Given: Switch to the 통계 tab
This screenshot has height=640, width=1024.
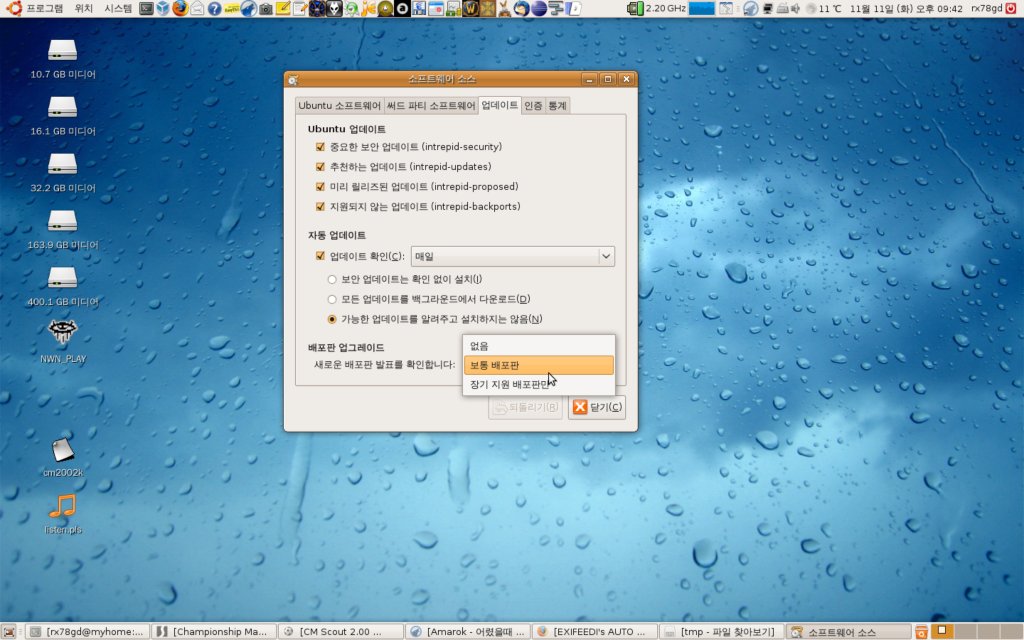Looking at the screenshot, I should tap(557, 106).
